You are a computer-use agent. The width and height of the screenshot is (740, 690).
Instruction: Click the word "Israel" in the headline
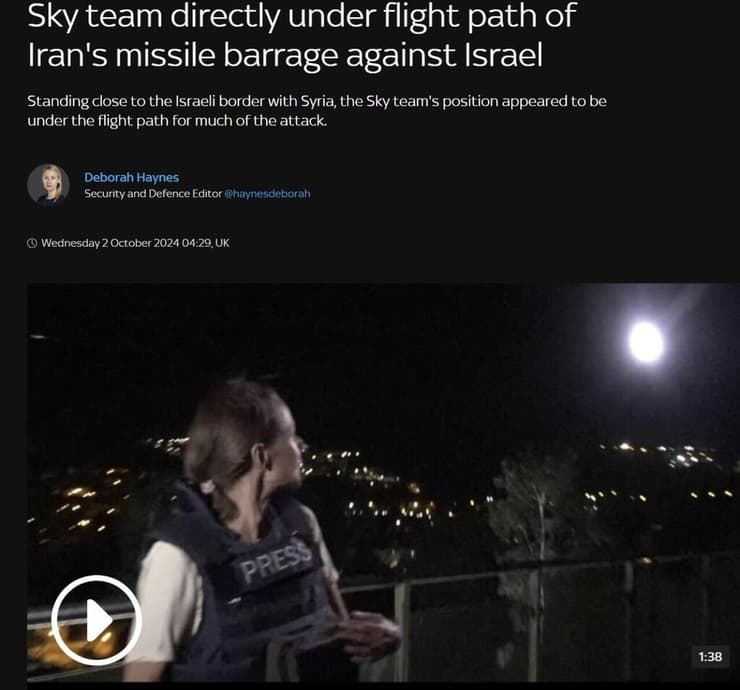(x=504, y=55)
